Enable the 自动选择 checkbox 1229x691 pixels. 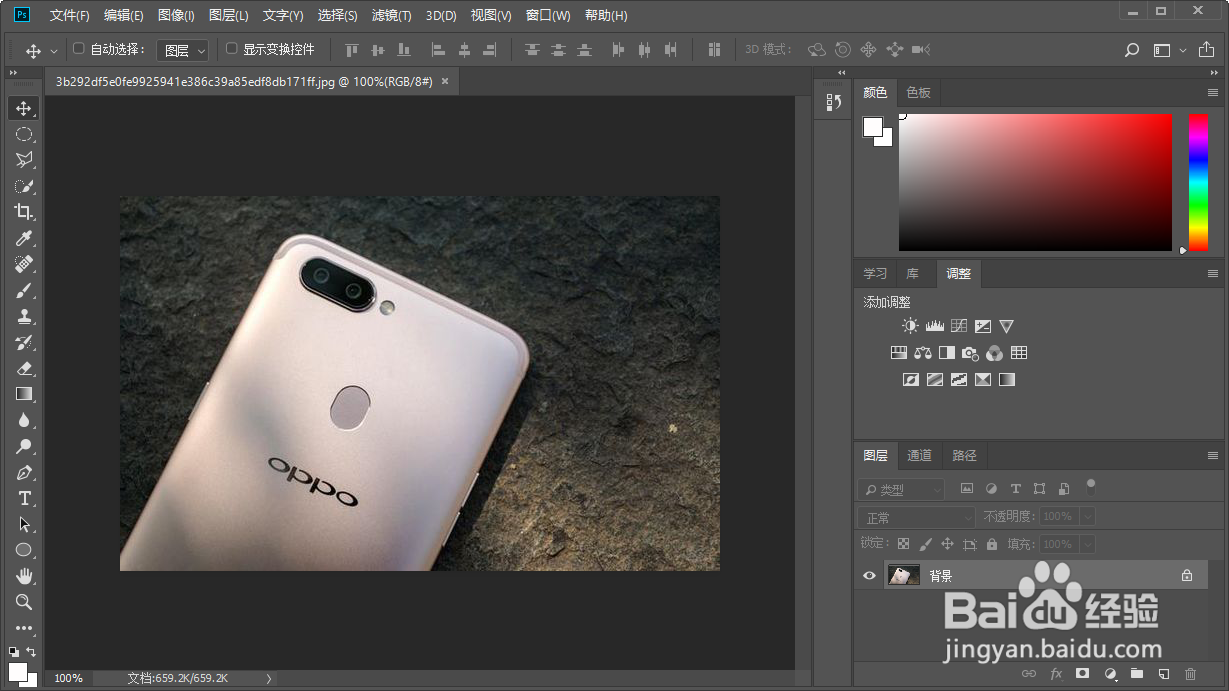click(x=80, y=48)
